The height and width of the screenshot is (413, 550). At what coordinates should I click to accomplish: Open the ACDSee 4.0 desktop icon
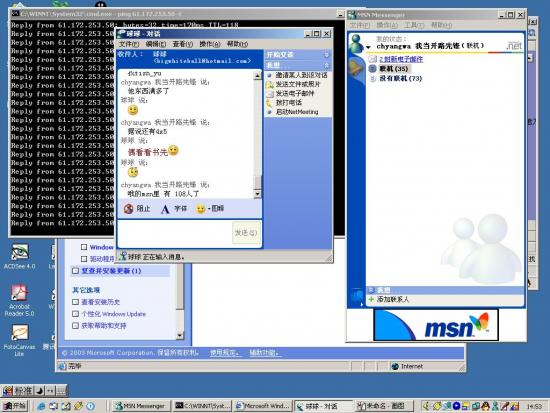click(x=20, y=252)
